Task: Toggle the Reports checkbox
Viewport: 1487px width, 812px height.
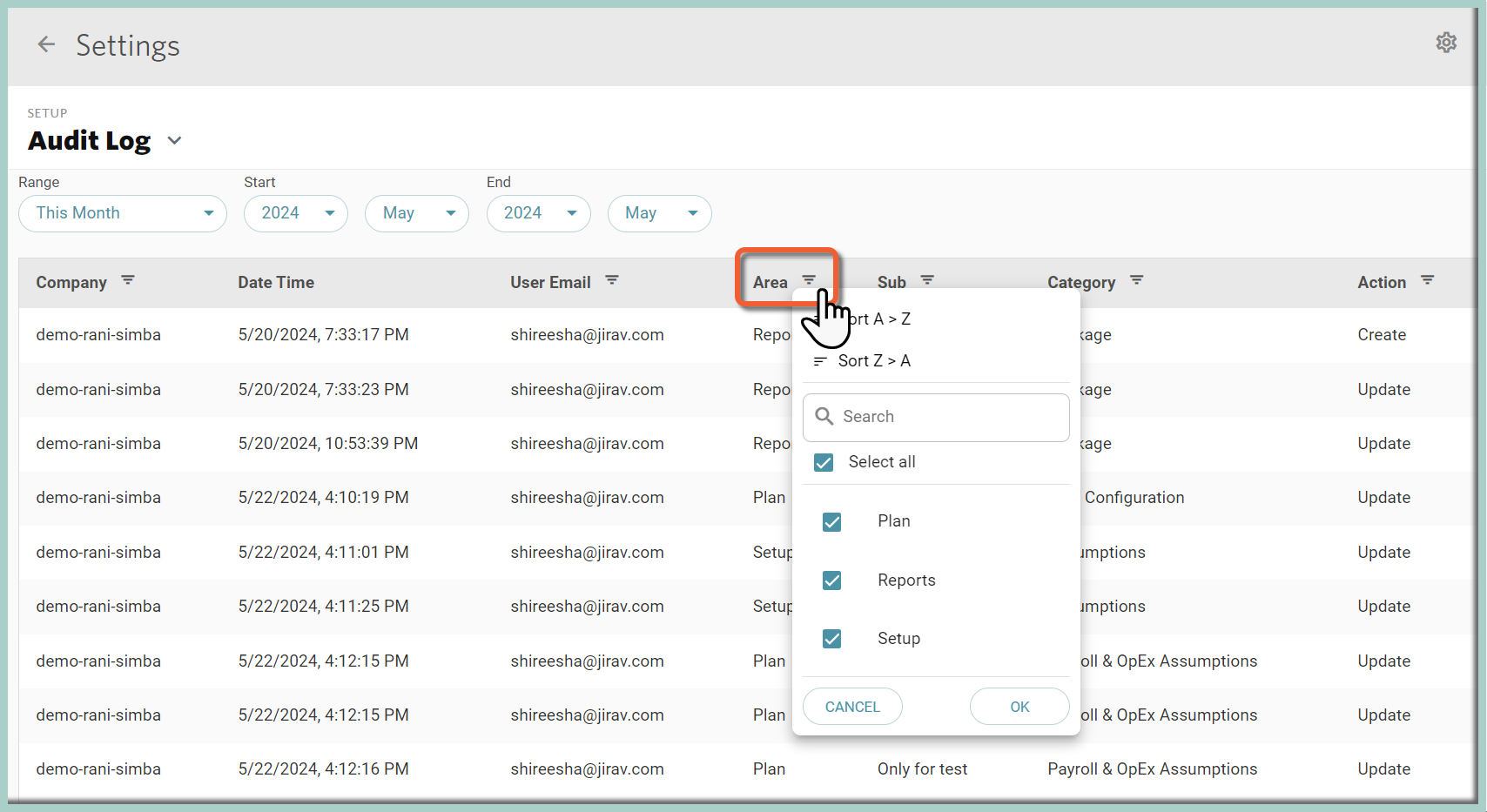Action: pos(832,580)
